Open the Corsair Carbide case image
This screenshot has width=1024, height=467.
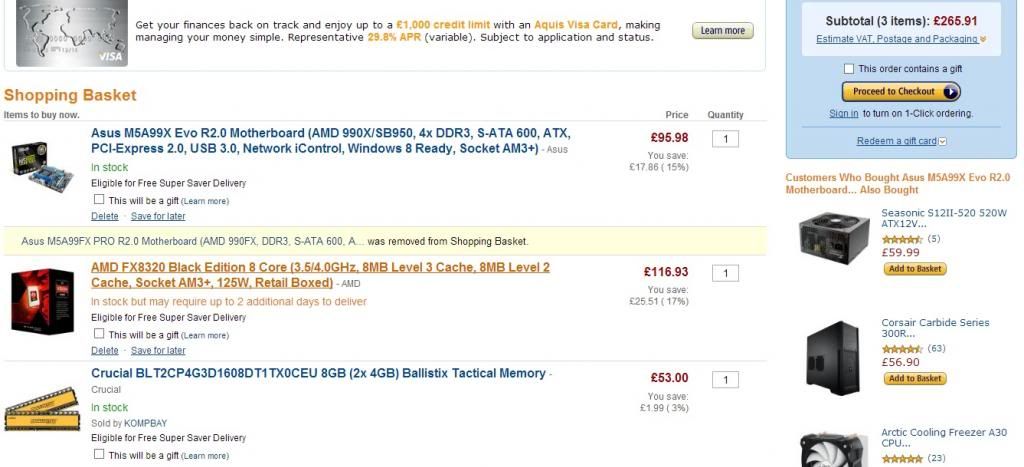[x=835, y=357]
